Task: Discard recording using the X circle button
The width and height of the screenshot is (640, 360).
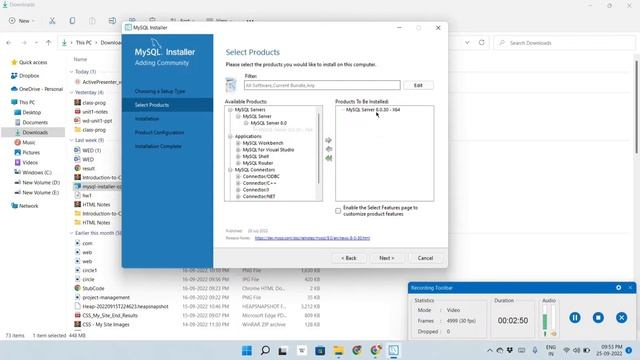Action: 621,318
